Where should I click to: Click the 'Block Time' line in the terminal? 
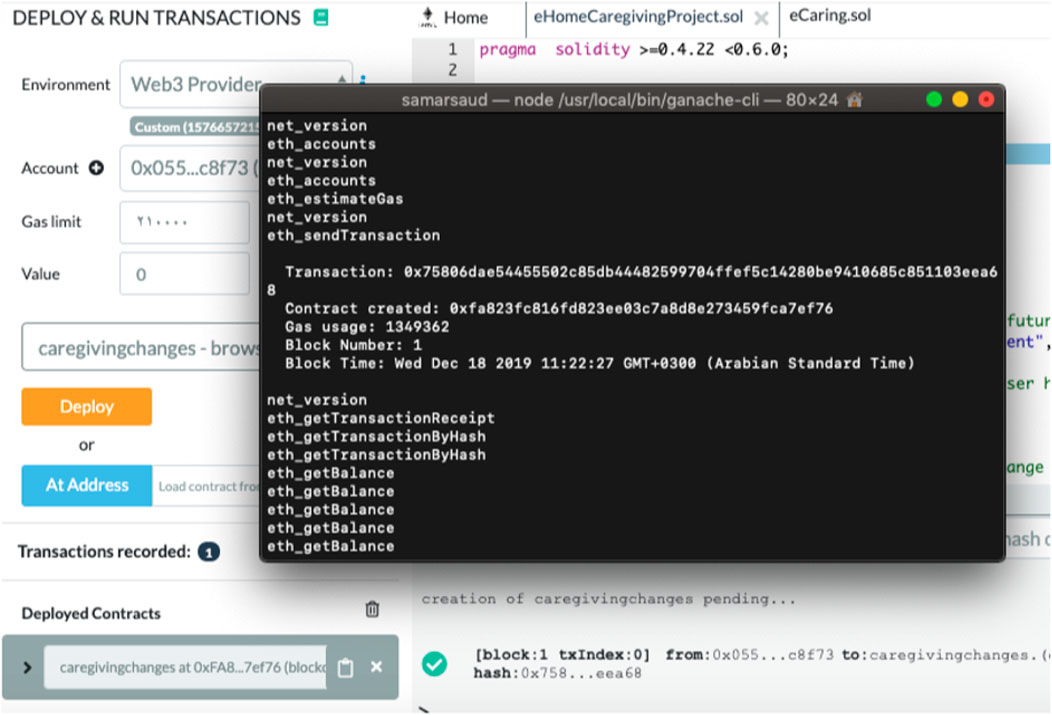click(600, 363)
